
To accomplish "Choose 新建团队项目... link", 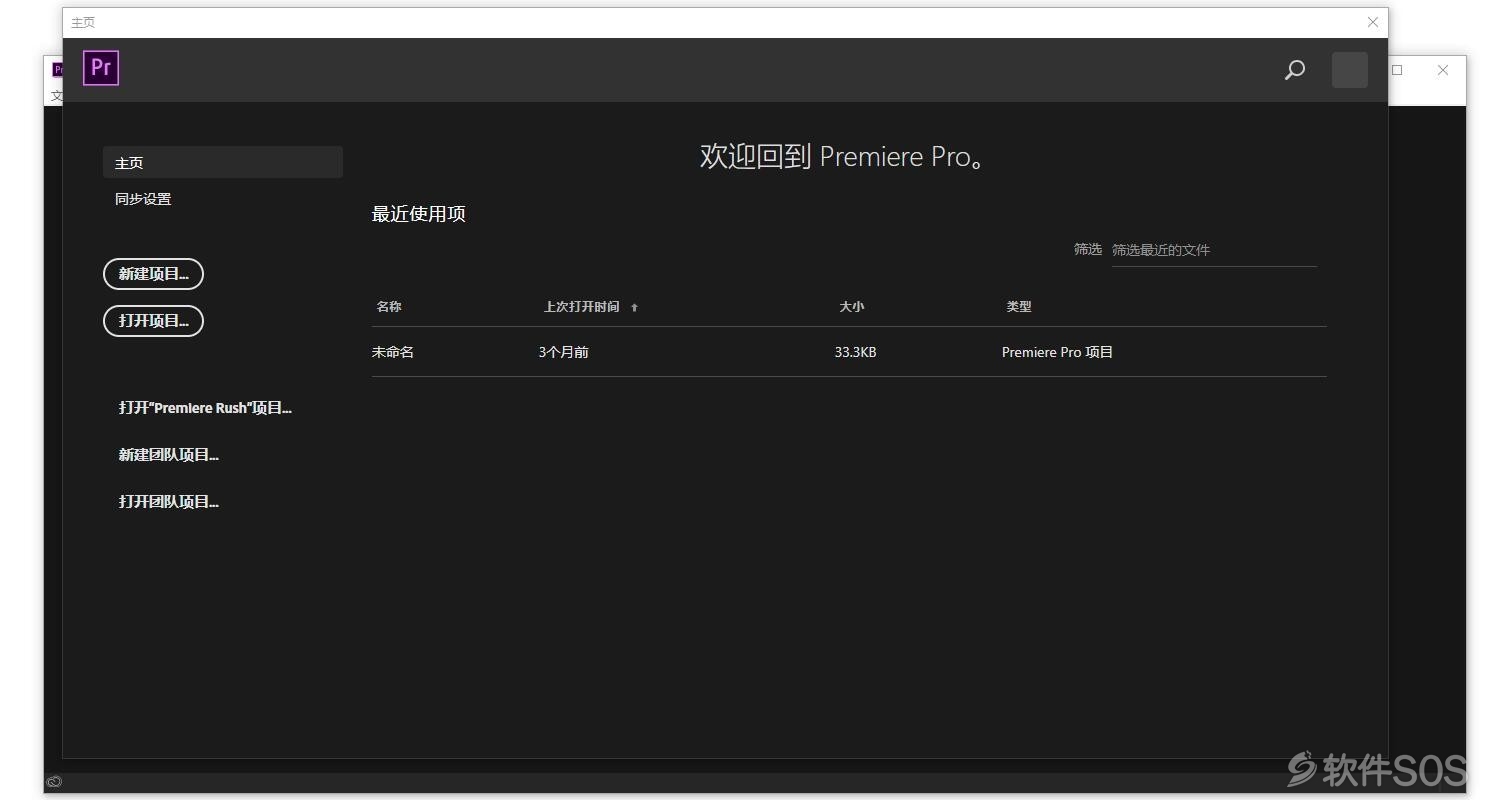I will click(169, 455).
